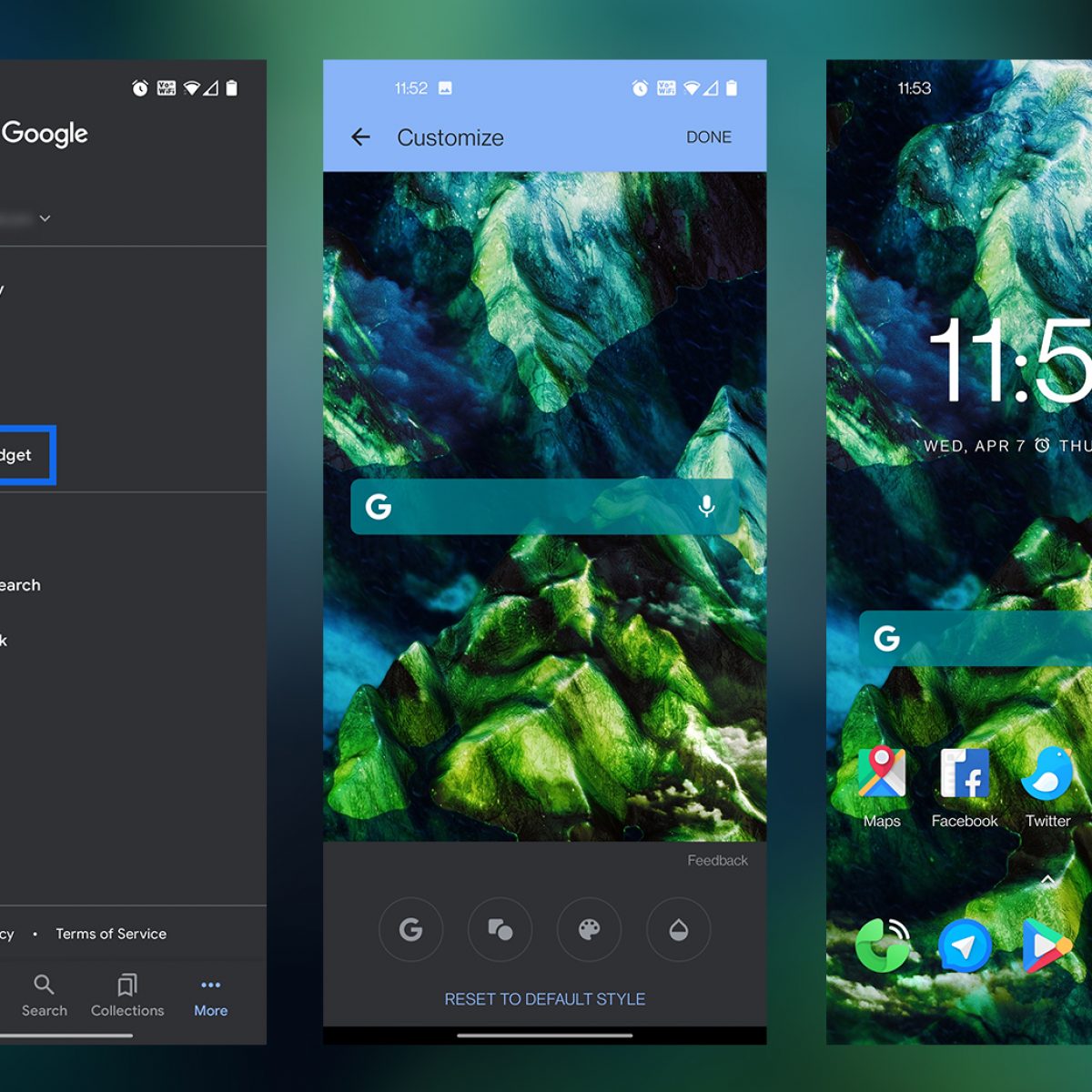The height and width of the screenshot is (1092, 1092).
Task: Launch the Facebook app
Action: click(965, 784)
